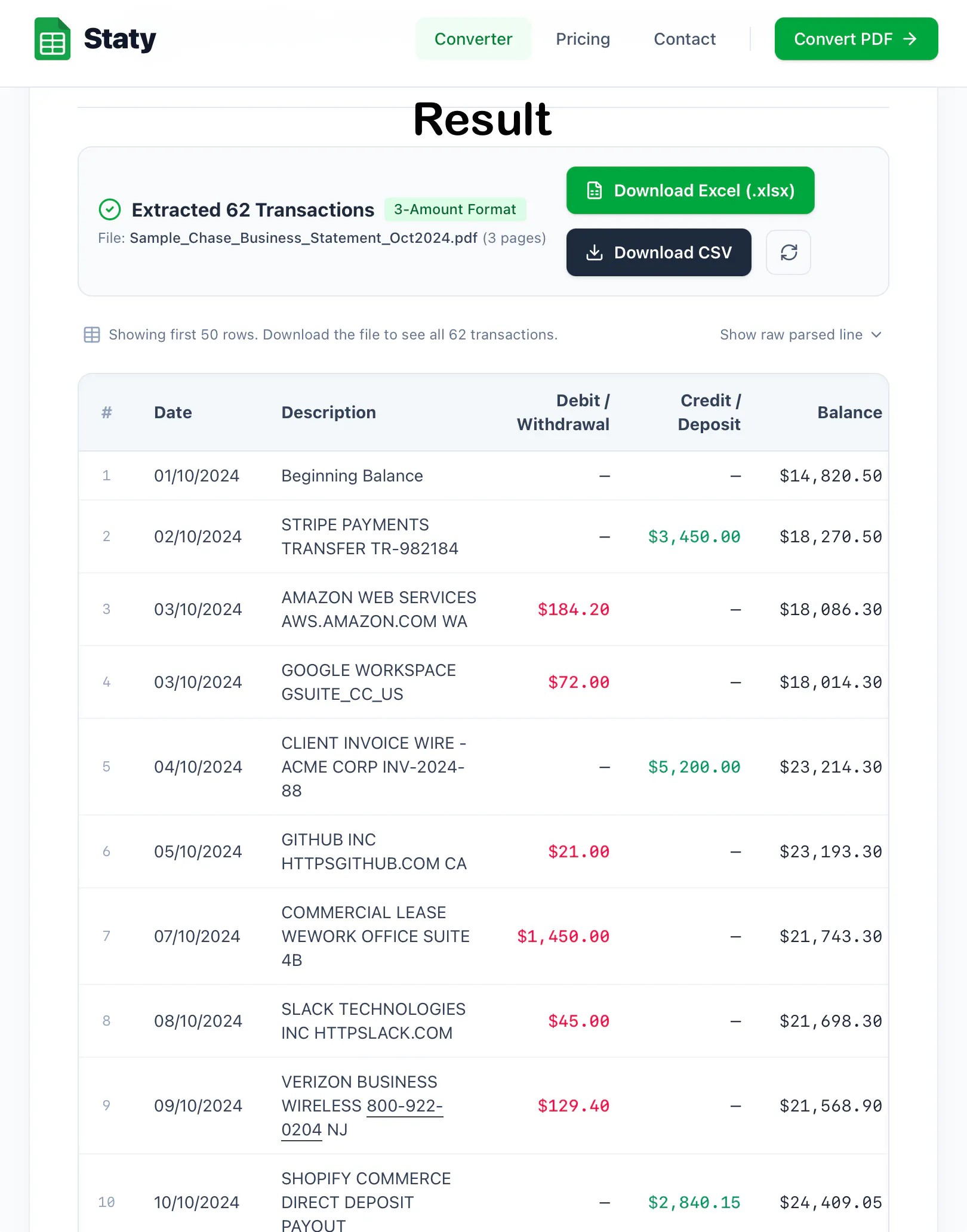The width and height of the screenshot is (967, 1232).
Task: Click the 'CLIENT INVOICE WIRE - ACME CORP' description
Action: tap(374, 767)
